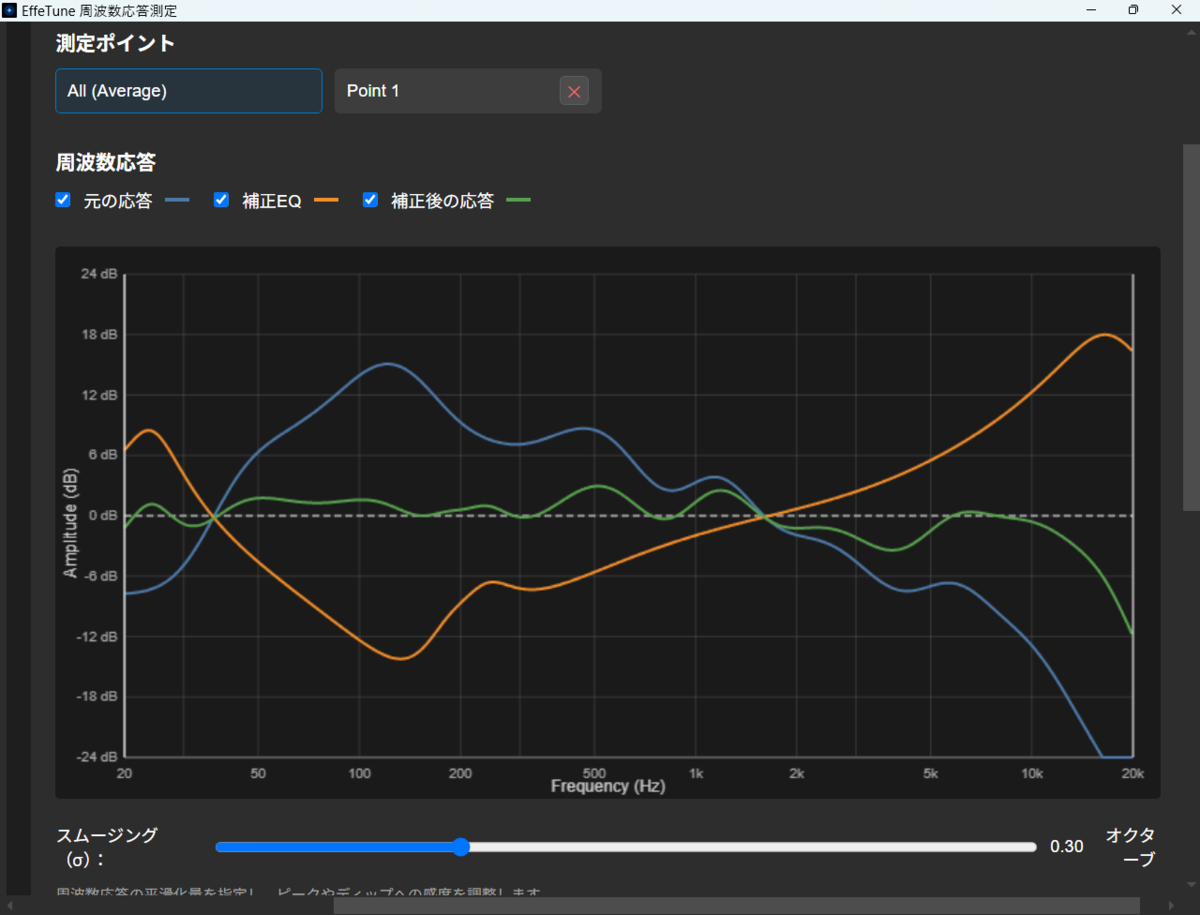Toggle the 元の応答 checkbox
1200x915 pixels.
click(64, 200)
